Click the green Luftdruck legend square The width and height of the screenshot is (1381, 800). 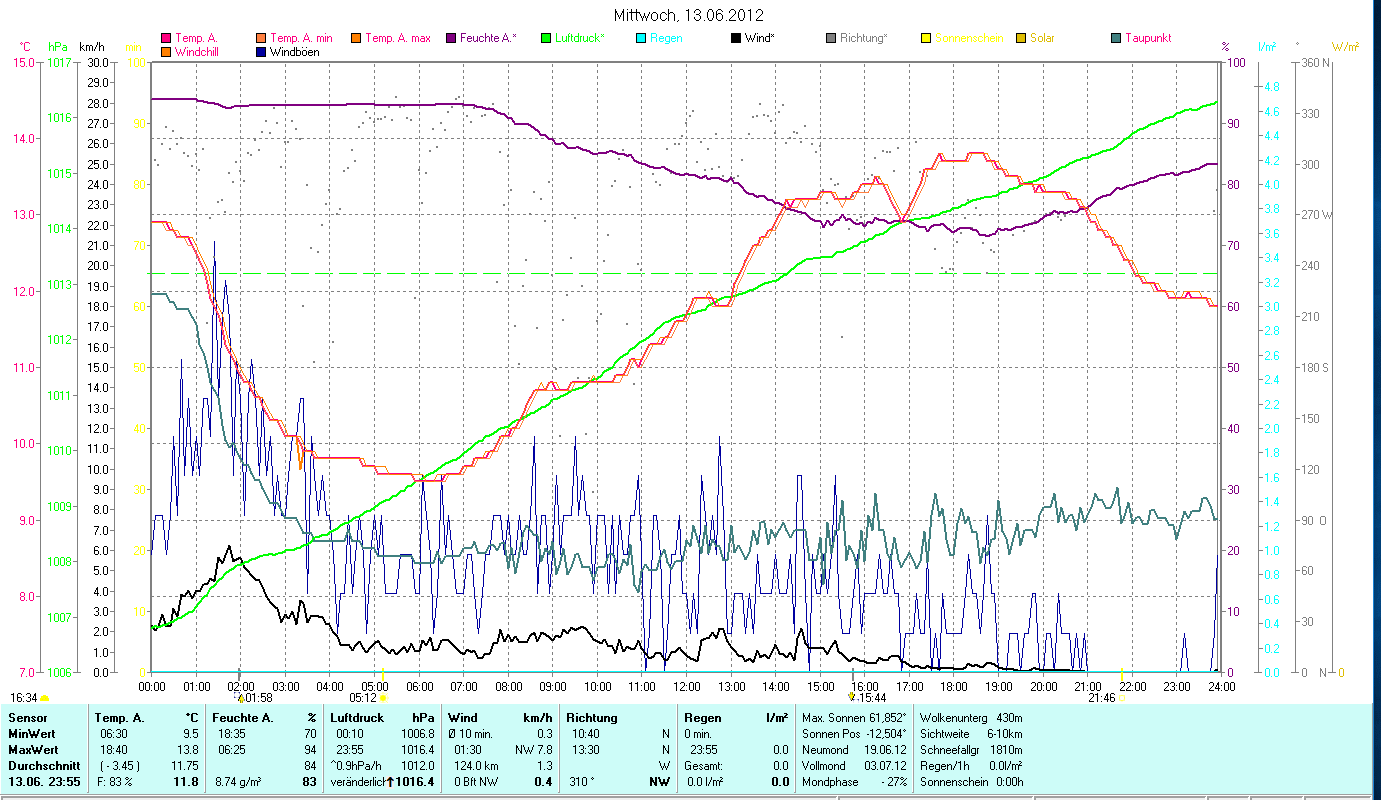(546, 38)
